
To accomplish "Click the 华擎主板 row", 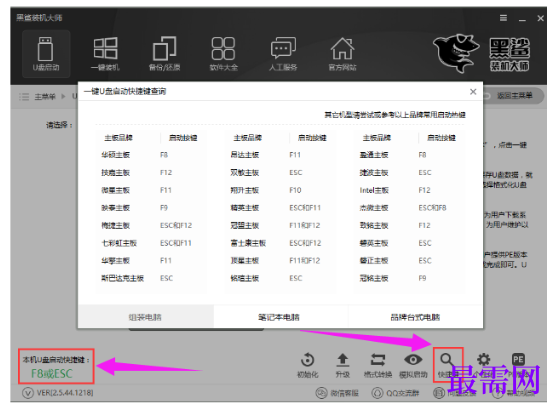I will 150,261.
